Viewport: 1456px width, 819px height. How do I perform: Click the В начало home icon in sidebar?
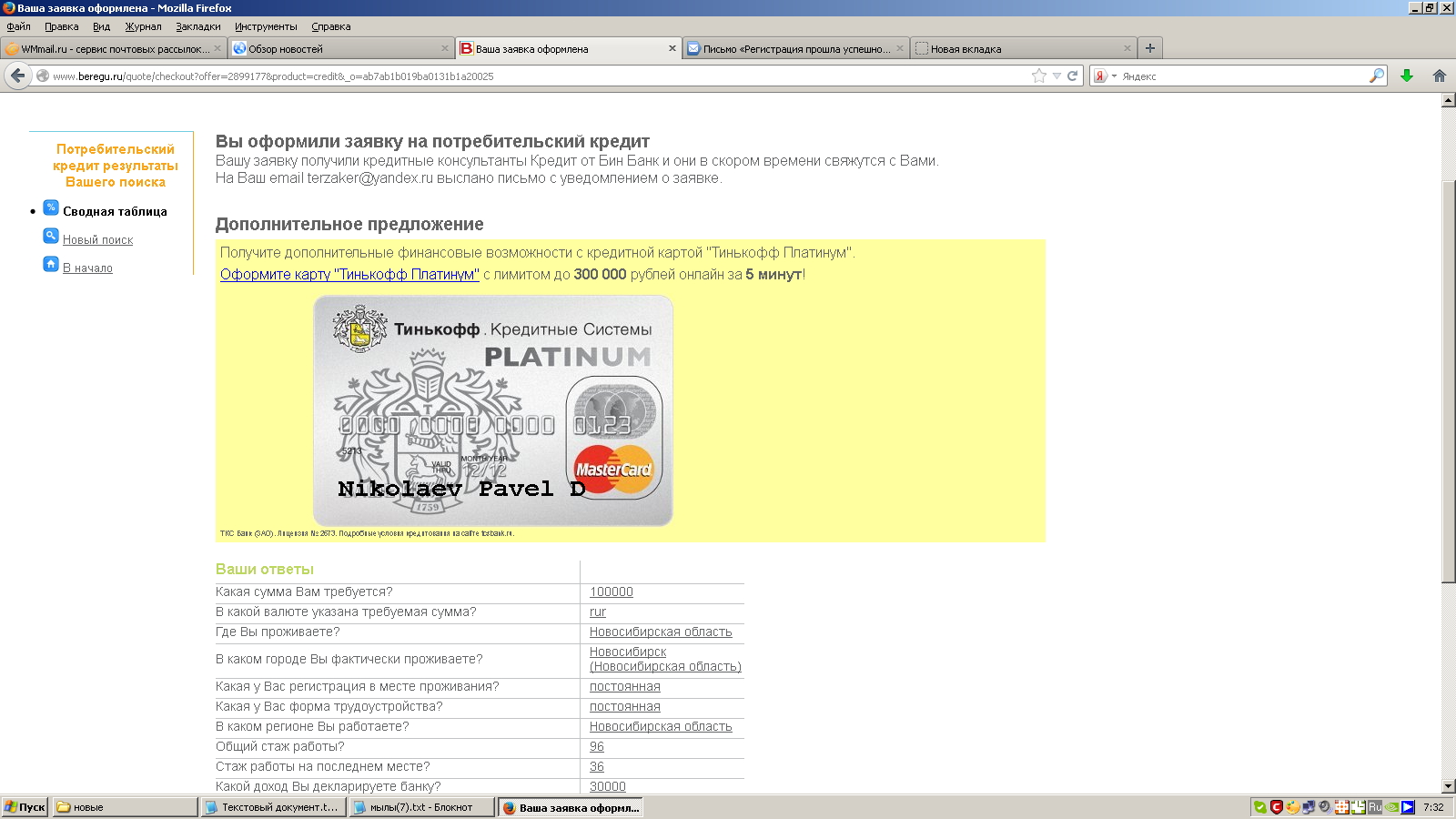[x=51, y=265]
